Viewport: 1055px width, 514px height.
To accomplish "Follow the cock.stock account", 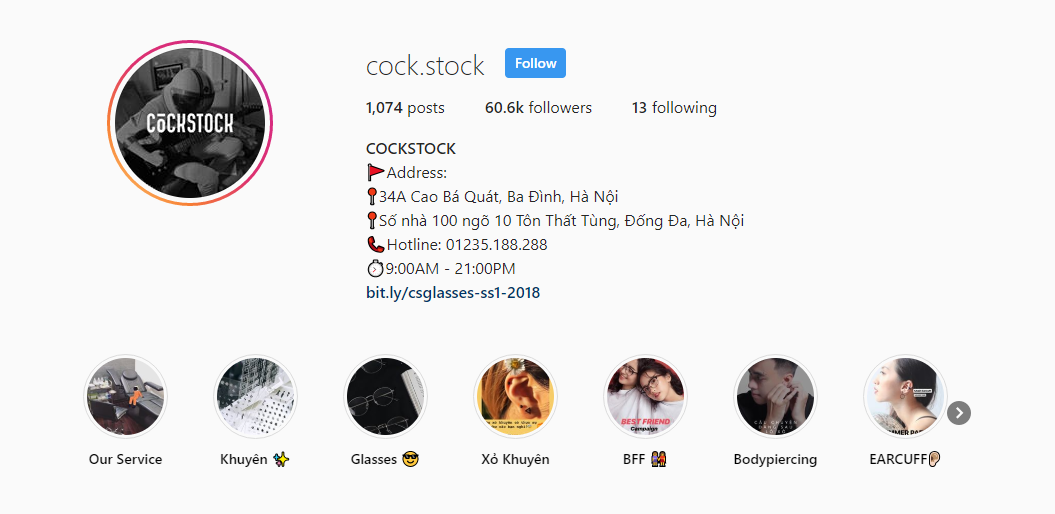I will pos(536,63).
